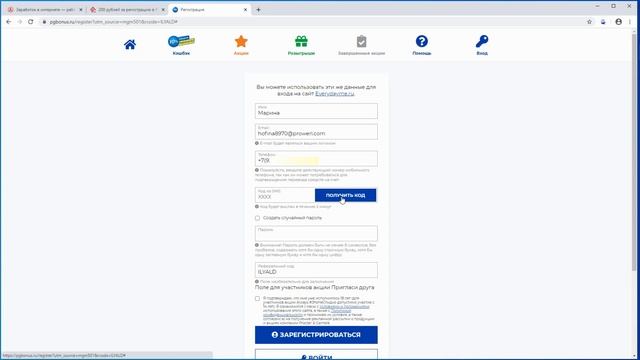
Task: Bookmark this page with the star
Action: 589,22
